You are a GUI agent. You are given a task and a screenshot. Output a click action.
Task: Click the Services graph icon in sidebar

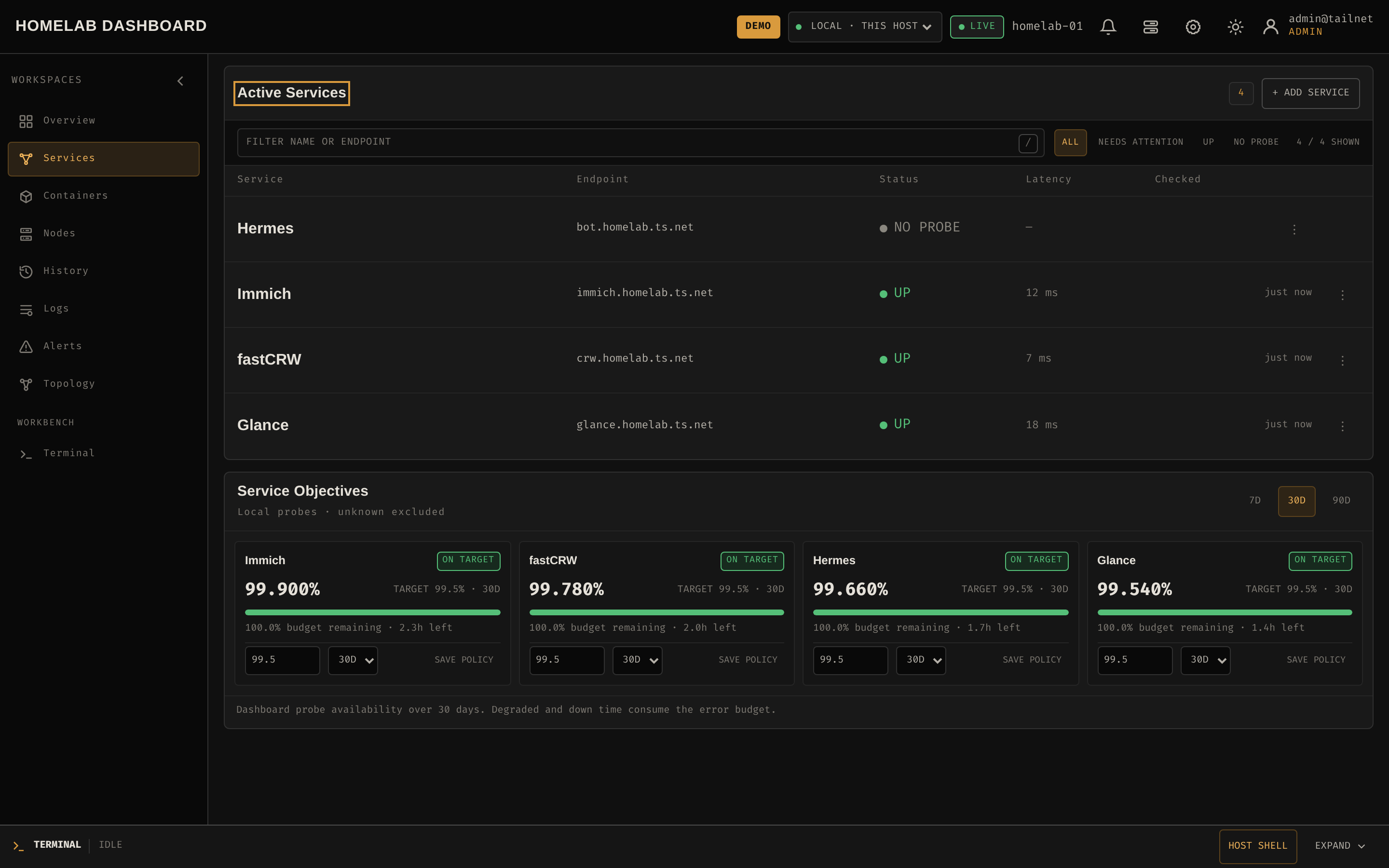(26, 159)
